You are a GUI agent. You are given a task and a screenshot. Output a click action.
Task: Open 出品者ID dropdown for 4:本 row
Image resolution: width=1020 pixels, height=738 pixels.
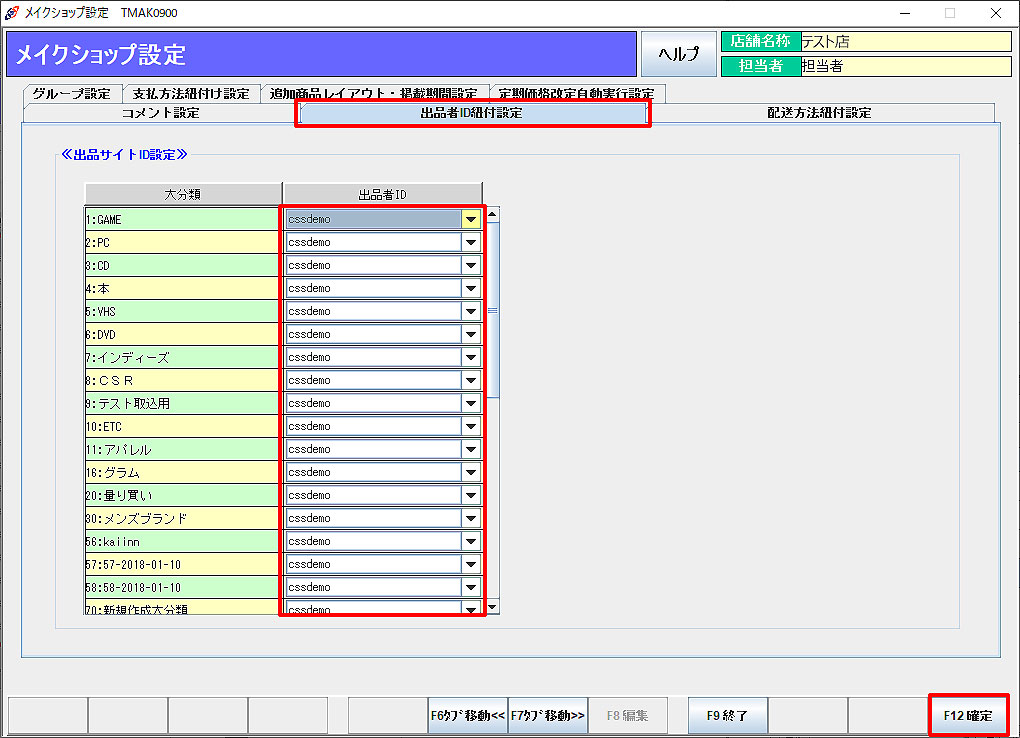[470, 288]
